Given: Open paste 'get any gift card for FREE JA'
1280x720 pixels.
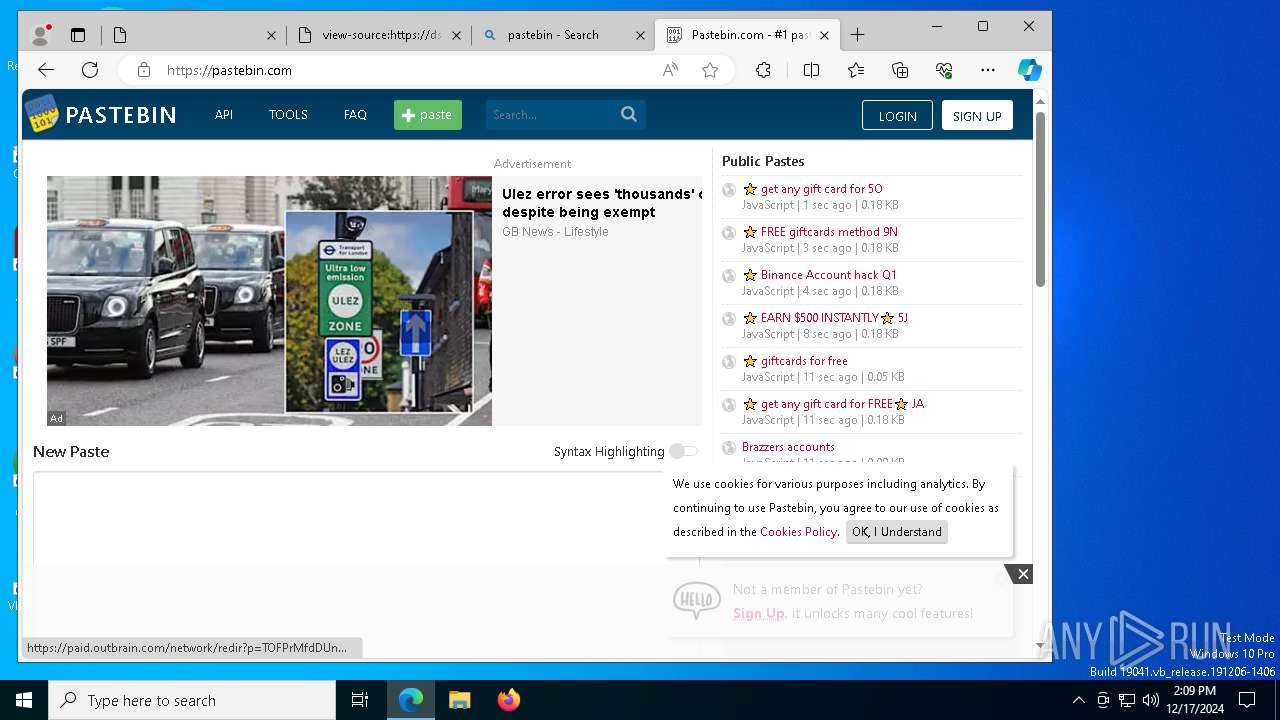Looking at the screenshot, I should click(842, 403).
